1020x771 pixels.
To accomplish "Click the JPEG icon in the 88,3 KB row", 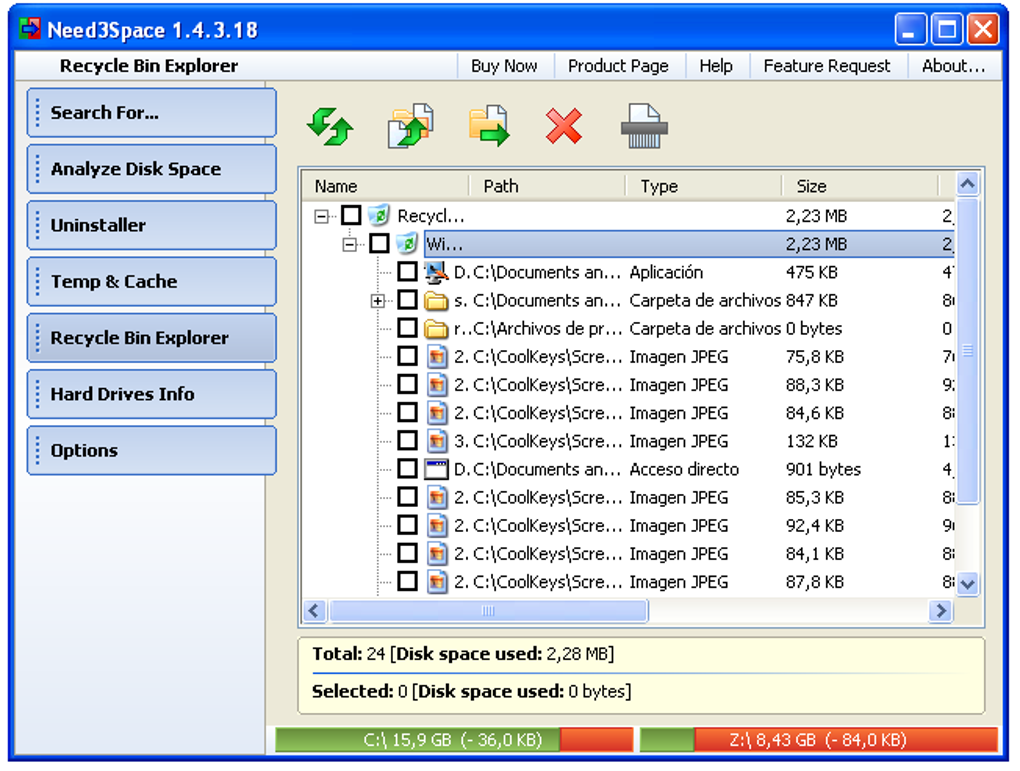I will point(437,385).
